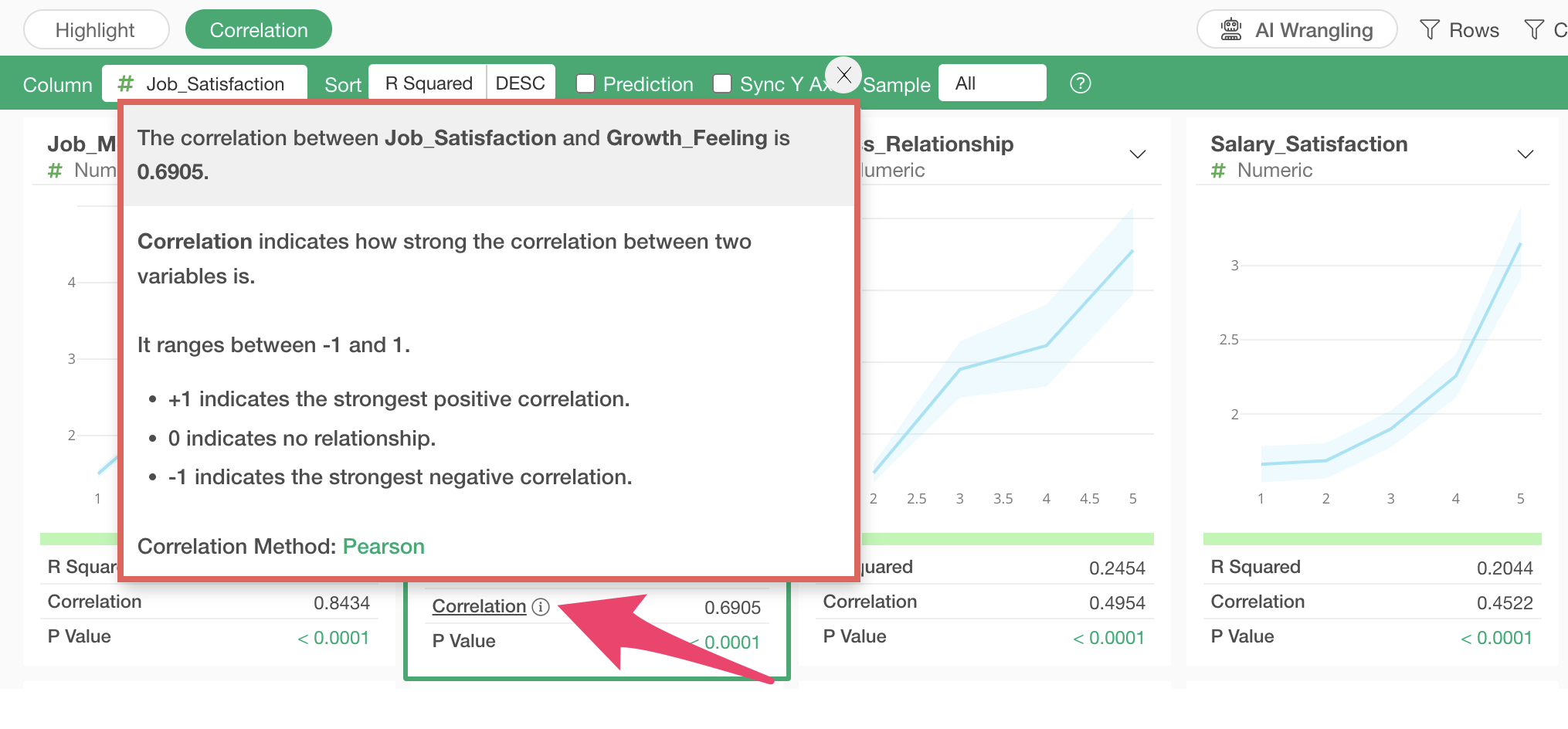Viewport: 1568px width, 729px height.
Task: Toggle the DESC sort order button
Action: tap(521, 83)
